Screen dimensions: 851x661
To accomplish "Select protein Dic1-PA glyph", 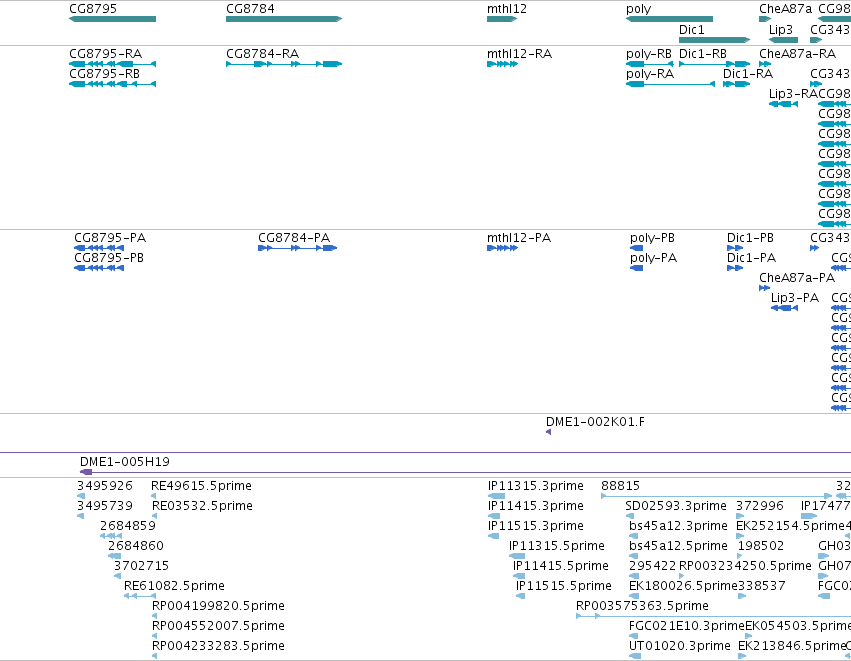I will [735, 268].
